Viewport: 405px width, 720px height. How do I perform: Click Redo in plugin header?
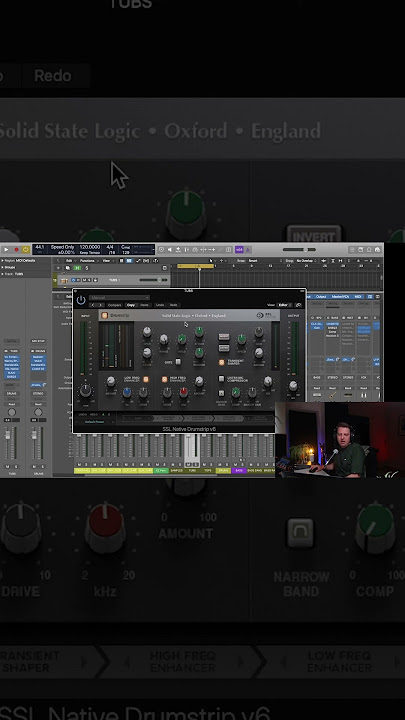(x=174, y=305)
